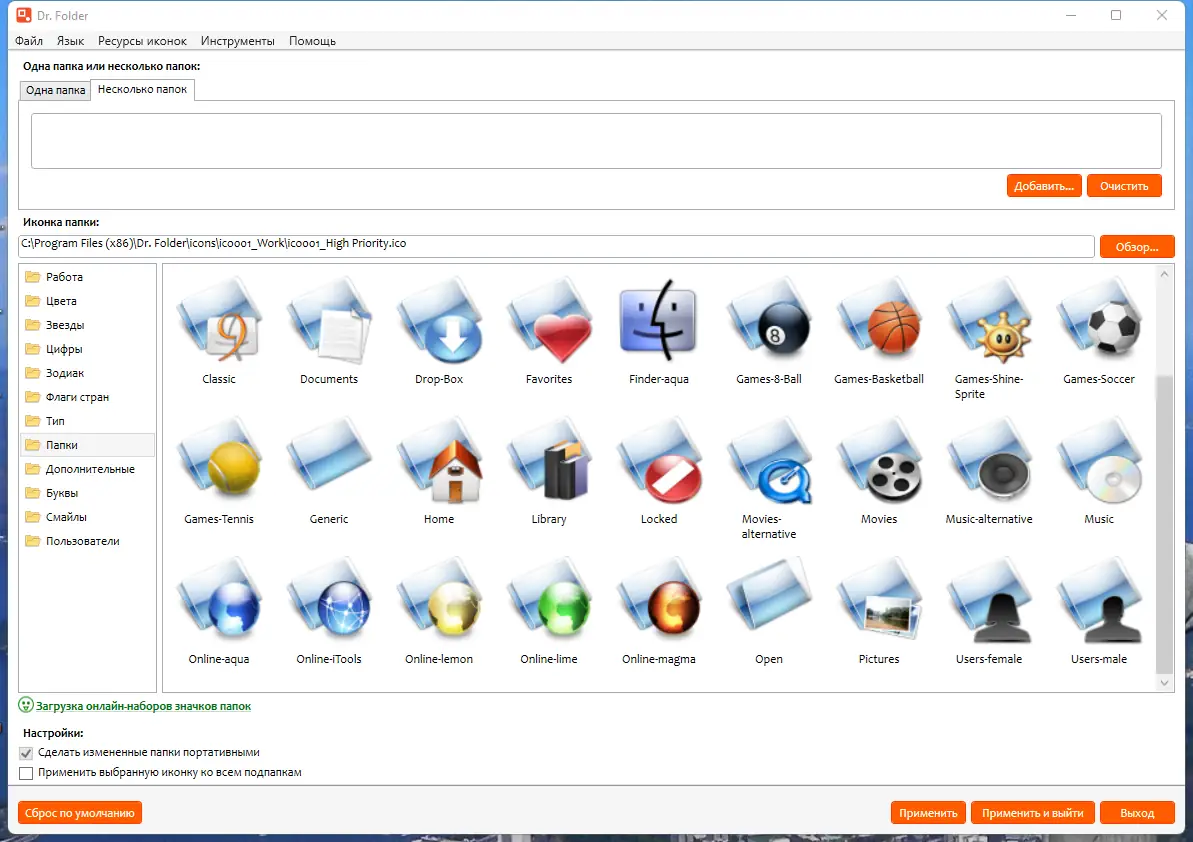Click the icon grid scrollbar down arrow
The height and width of the screenshot is (842, 1193).
coord(1164,683)
